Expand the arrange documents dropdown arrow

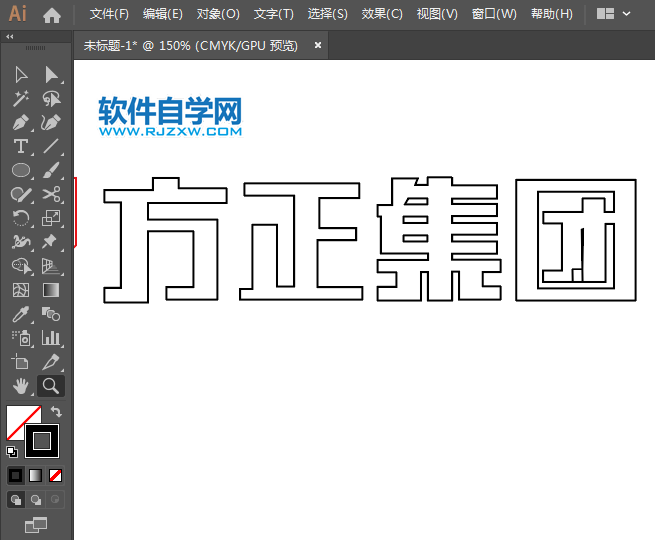coord(627,14)
